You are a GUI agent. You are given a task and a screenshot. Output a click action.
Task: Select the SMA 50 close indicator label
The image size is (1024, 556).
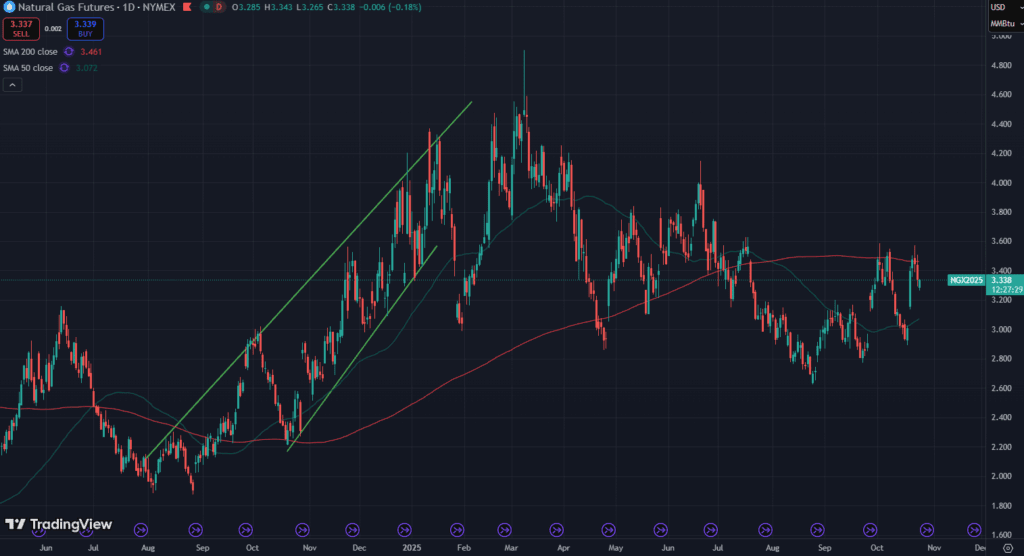coord(27,68)
